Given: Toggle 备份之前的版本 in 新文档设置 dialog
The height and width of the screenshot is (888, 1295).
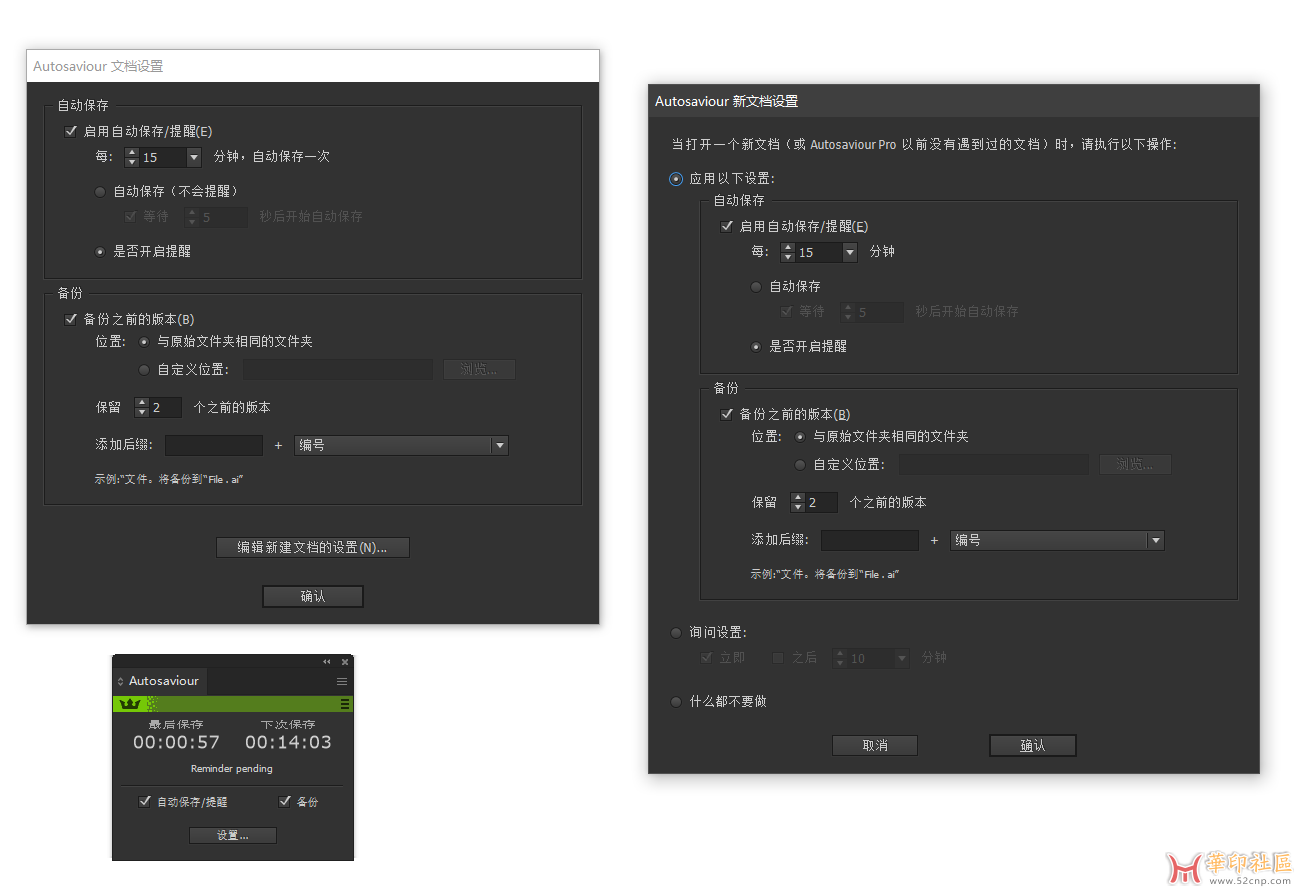Looking at the screenshot, I should tap(727, 414).
